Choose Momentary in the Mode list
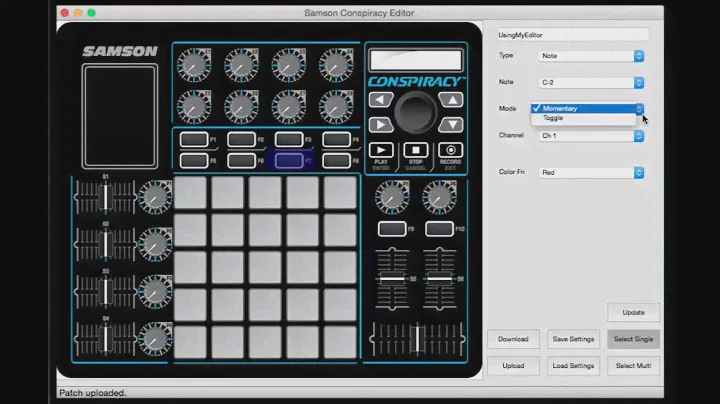 click(x=560, y=108)
